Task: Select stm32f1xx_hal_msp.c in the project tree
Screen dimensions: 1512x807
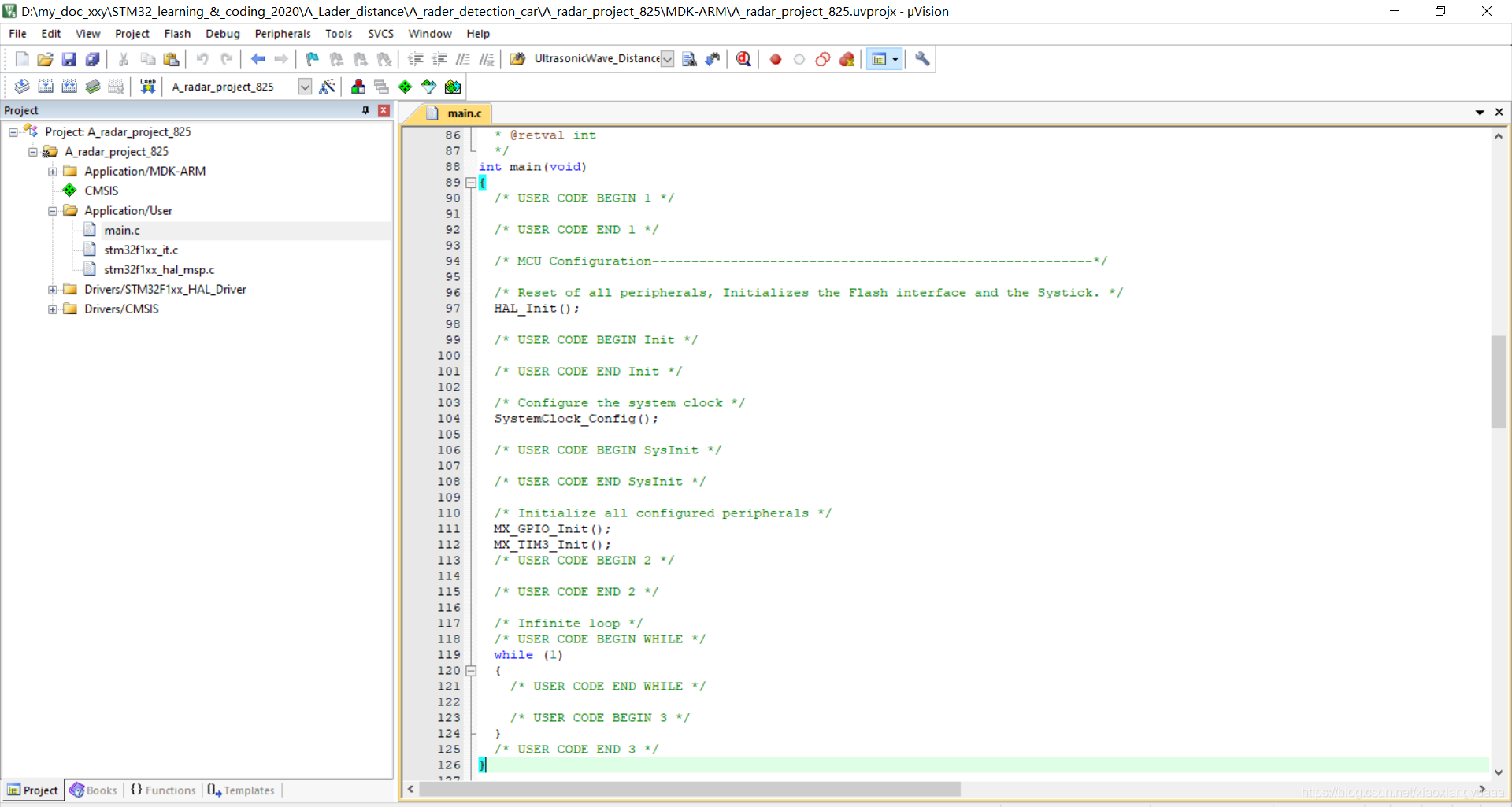Action: point(159,270)
